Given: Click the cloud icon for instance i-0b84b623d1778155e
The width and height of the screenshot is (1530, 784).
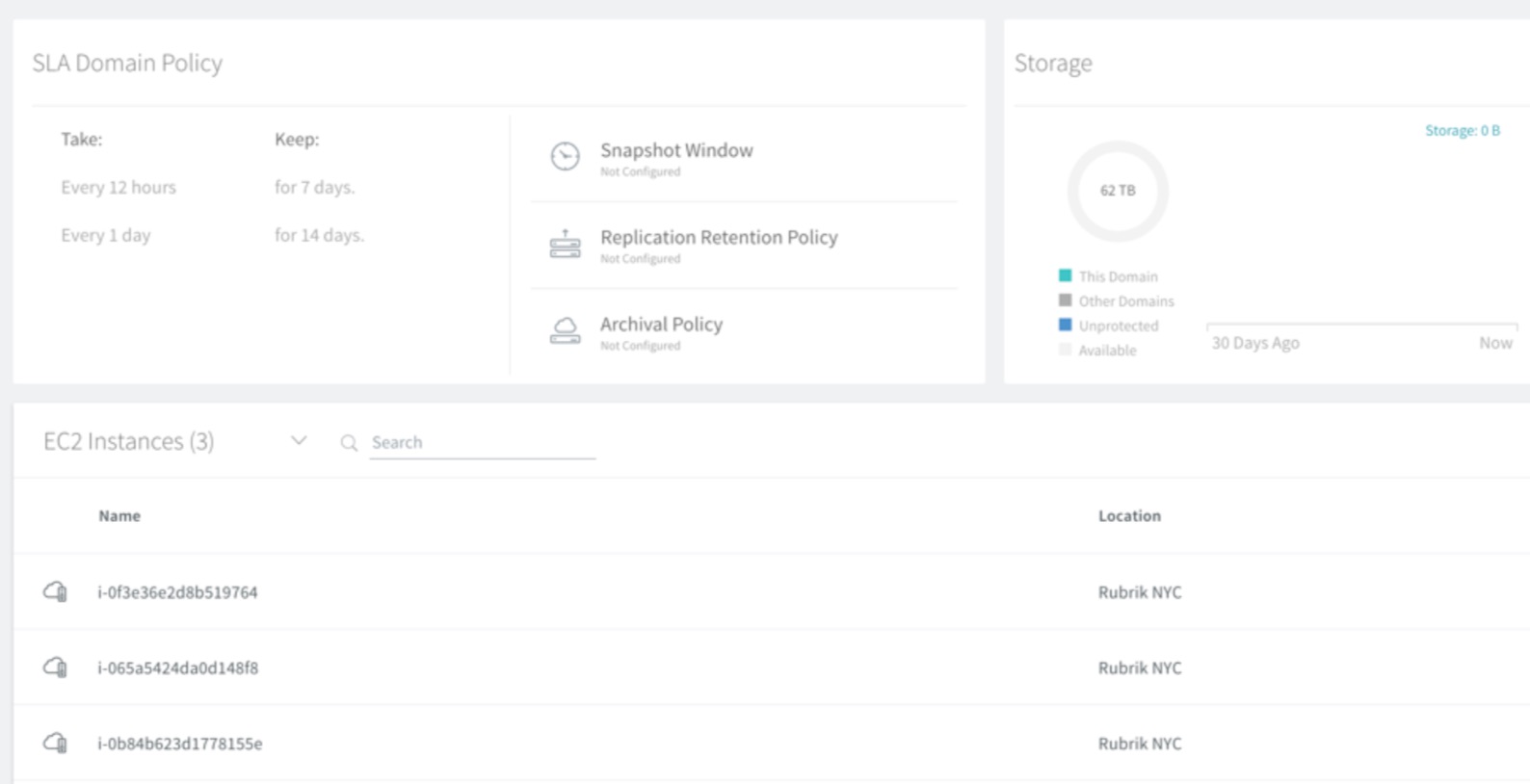Looking at the screenshot, I should (56, 744).
